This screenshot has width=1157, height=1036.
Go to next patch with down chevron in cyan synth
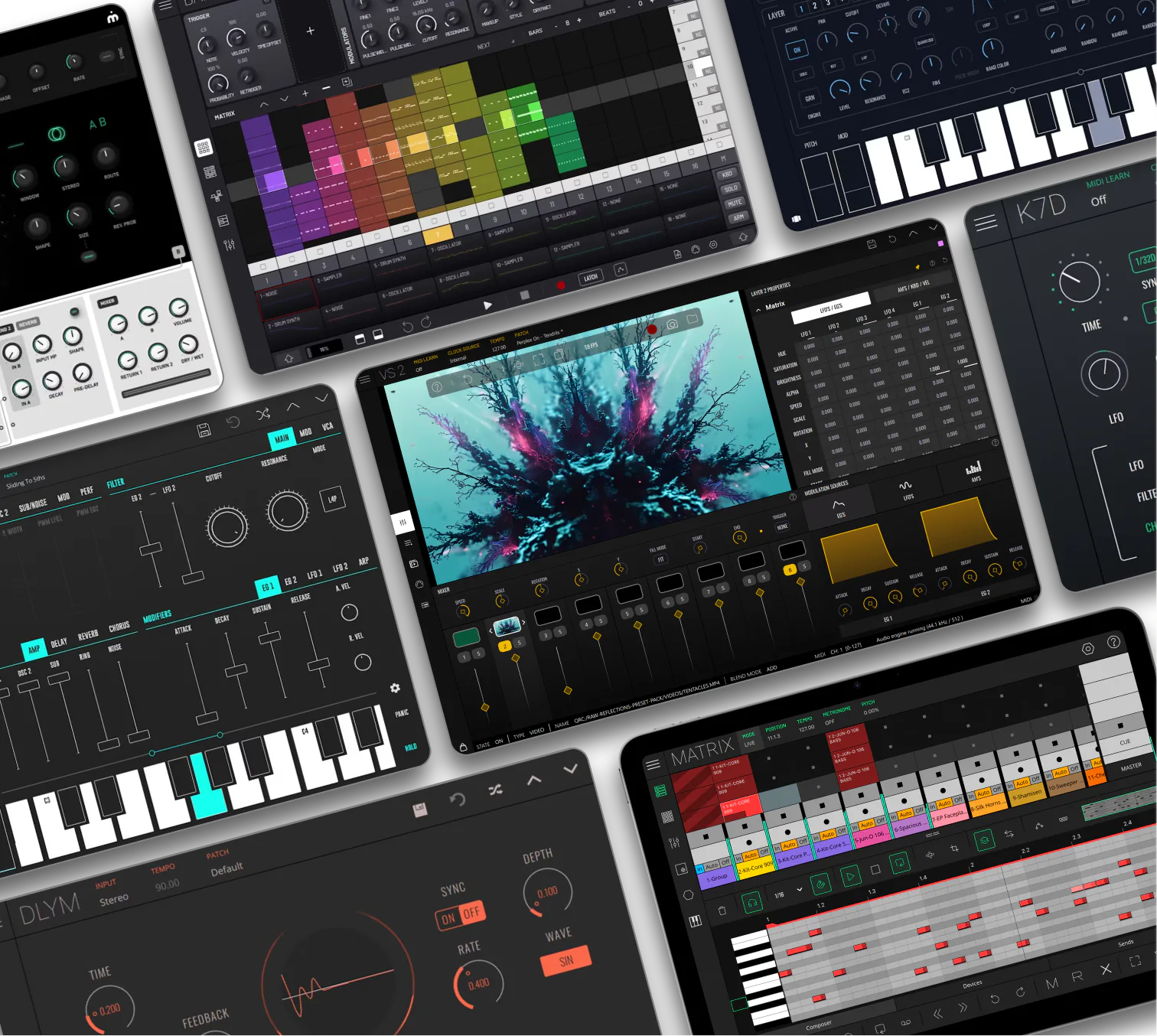click(321, 398)
